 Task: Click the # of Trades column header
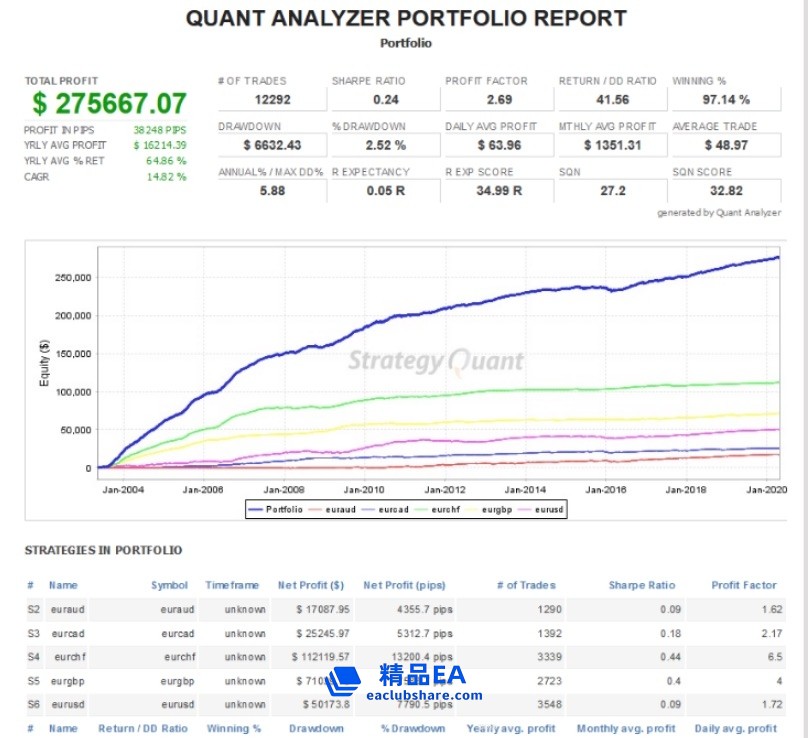coord(526,585)
